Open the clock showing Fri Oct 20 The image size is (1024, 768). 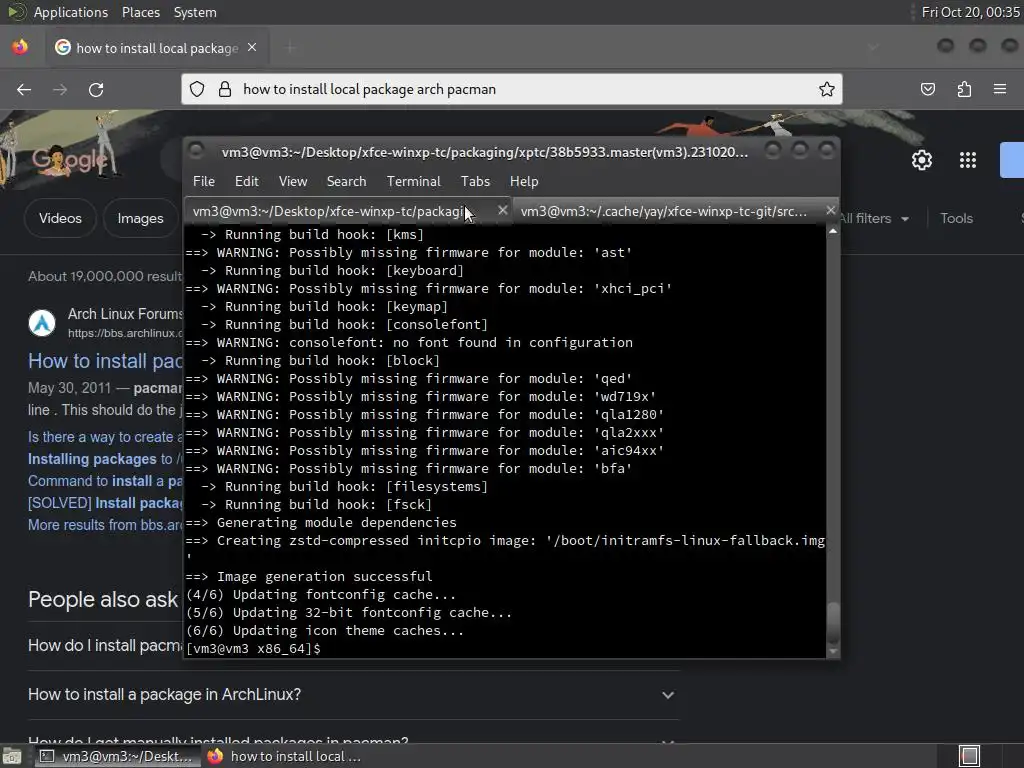[x=970, y=12]
